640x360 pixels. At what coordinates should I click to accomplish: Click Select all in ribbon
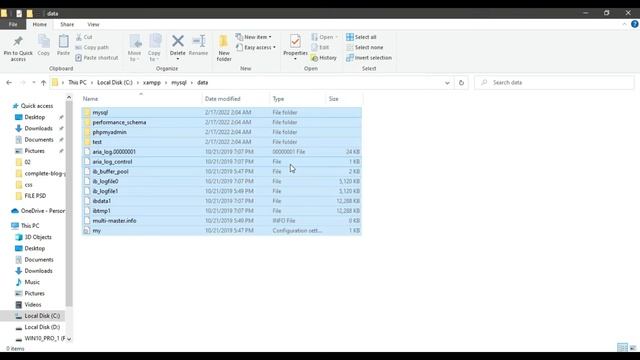(361, 37)
